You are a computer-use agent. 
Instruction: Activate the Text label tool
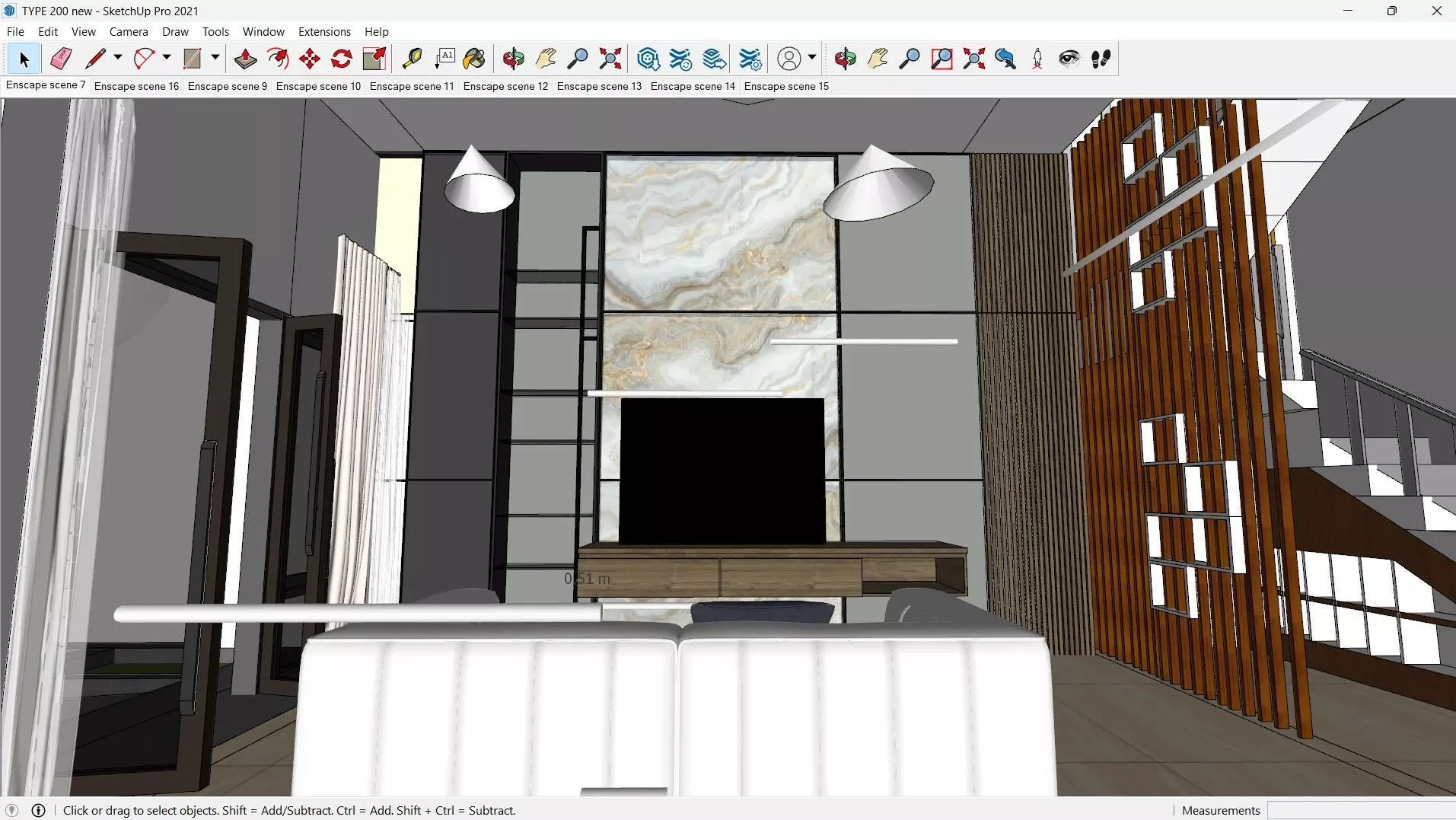pyautogui.click(x=444, y=59)
